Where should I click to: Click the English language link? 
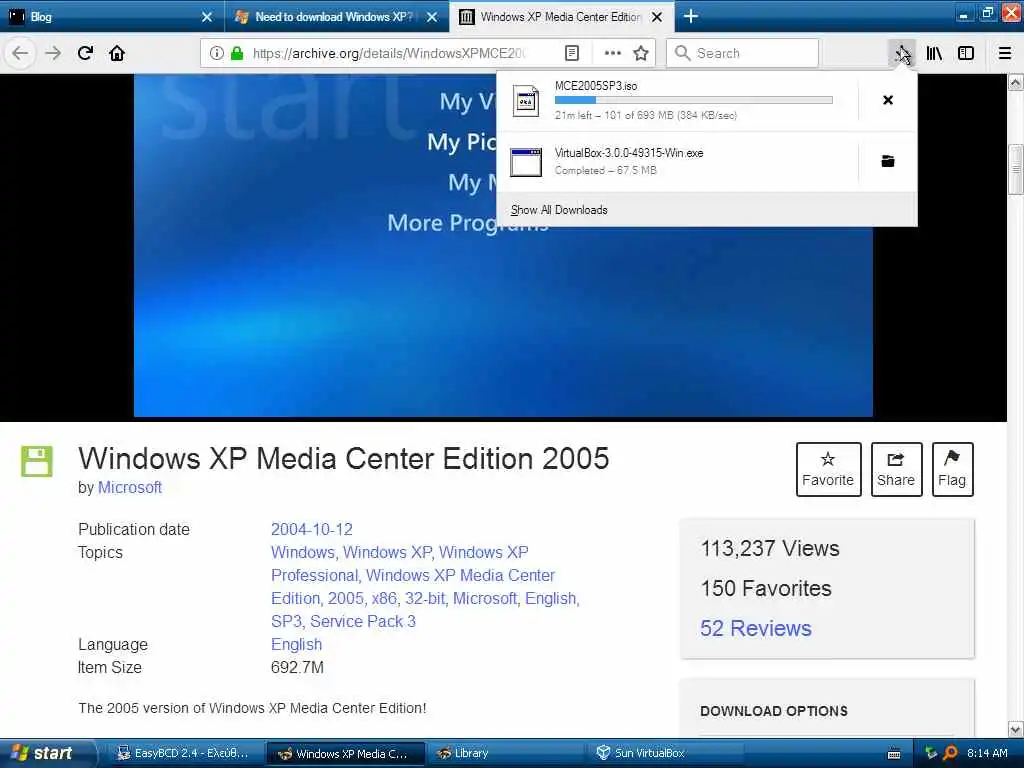296,644
